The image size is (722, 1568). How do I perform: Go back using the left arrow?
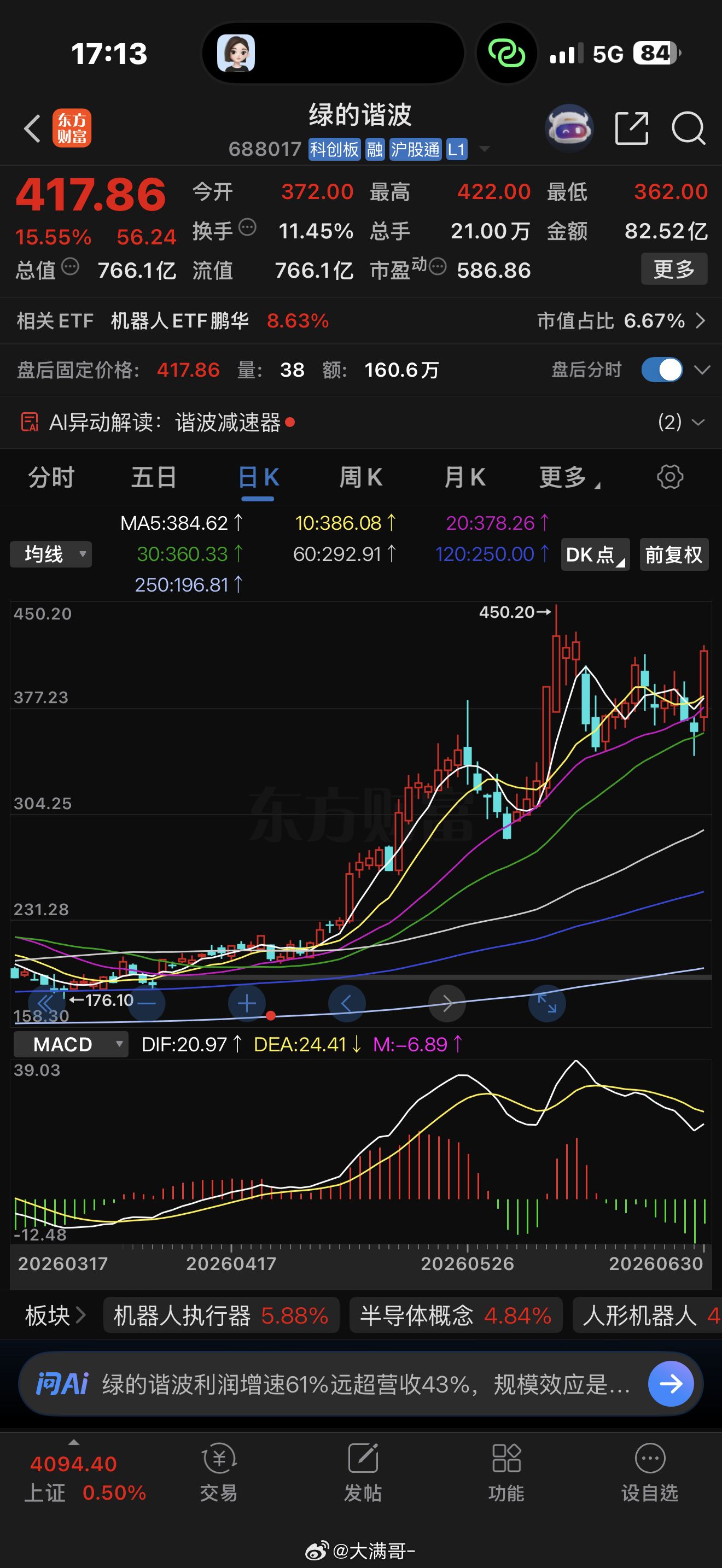[x=32, y=128]
